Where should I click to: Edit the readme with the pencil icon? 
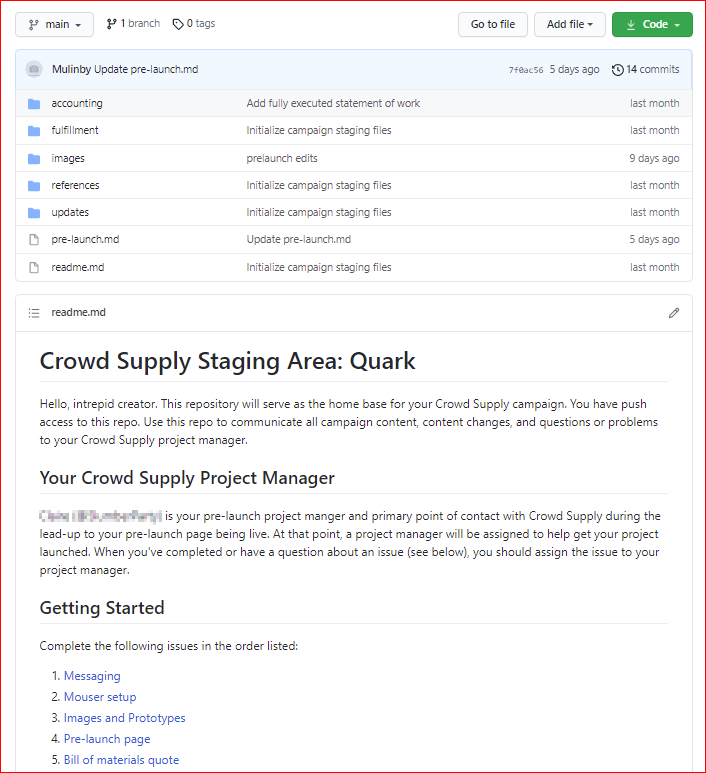673,313
